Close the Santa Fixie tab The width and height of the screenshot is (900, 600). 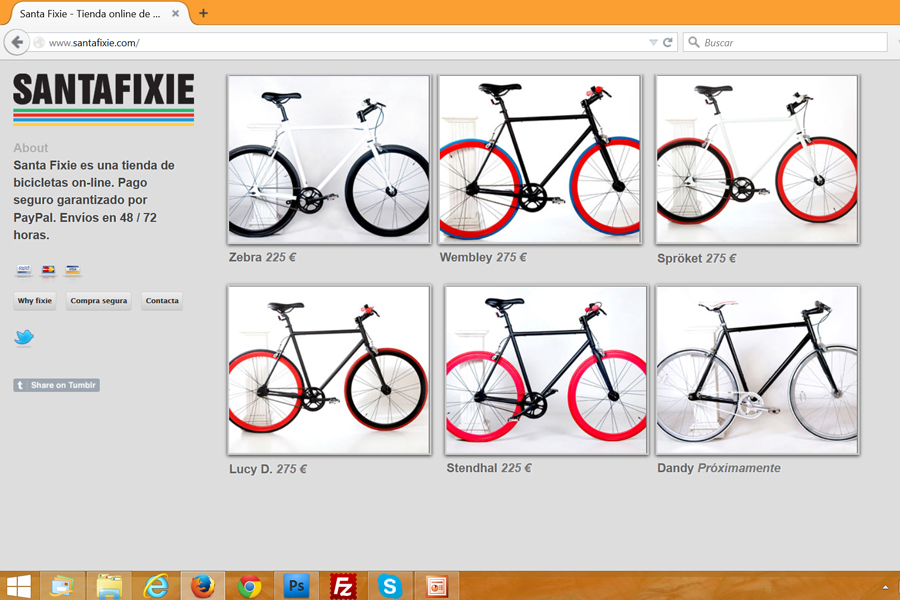tap(176, 13)
